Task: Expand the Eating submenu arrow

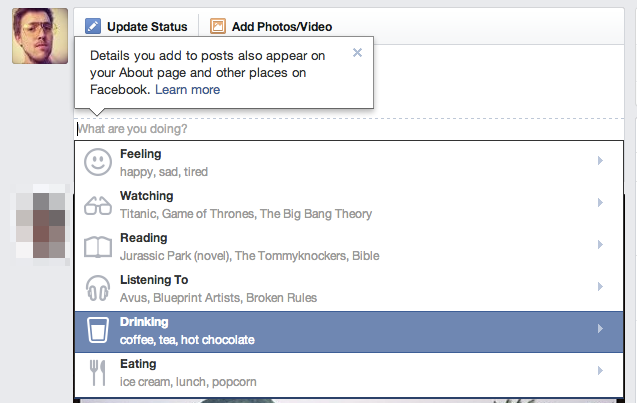Action: [x=600, y=370]
